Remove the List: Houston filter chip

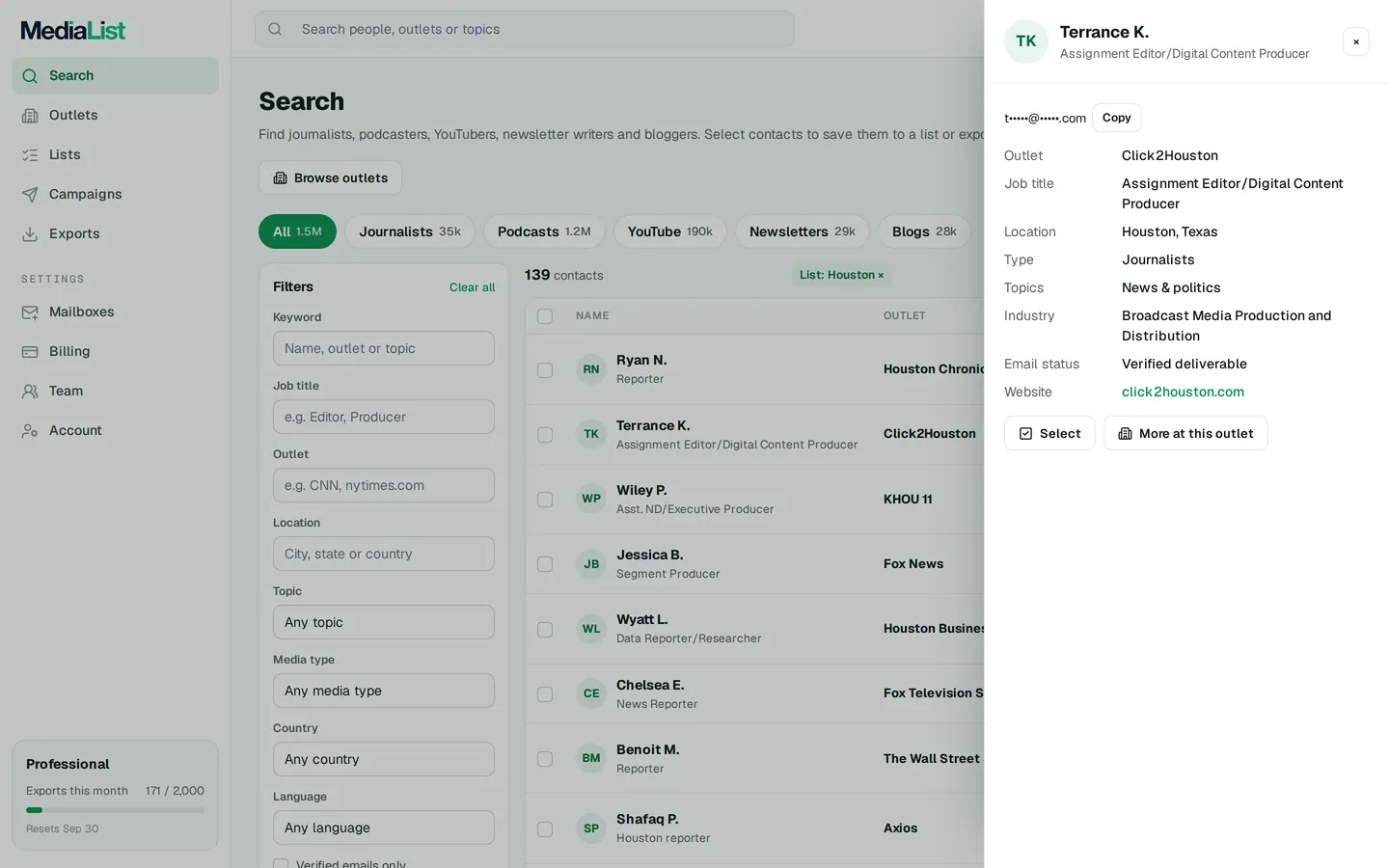881,276
